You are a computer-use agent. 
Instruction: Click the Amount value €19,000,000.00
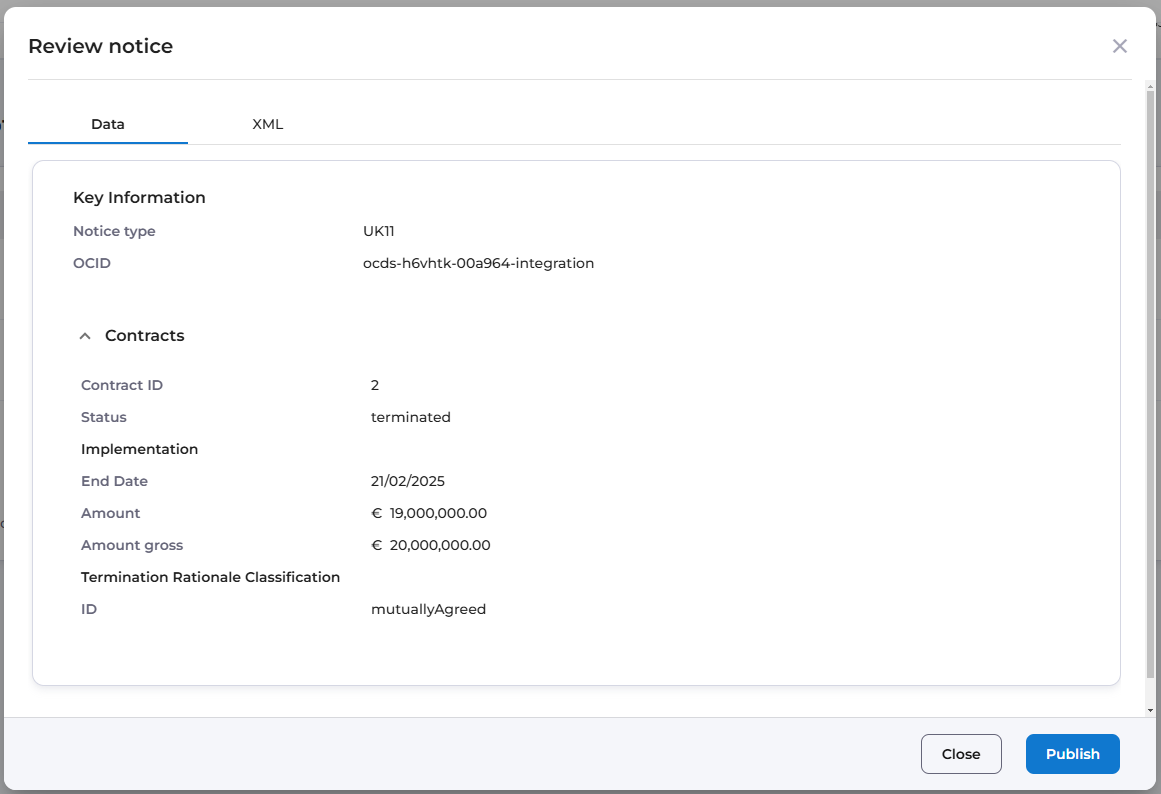coord(429,514)
